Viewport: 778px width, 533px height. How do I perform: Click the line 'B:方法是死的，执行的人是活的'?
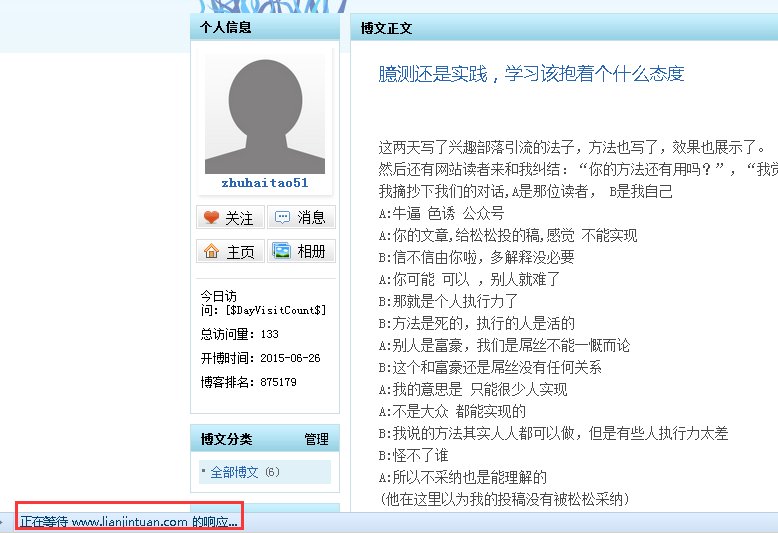477,323
